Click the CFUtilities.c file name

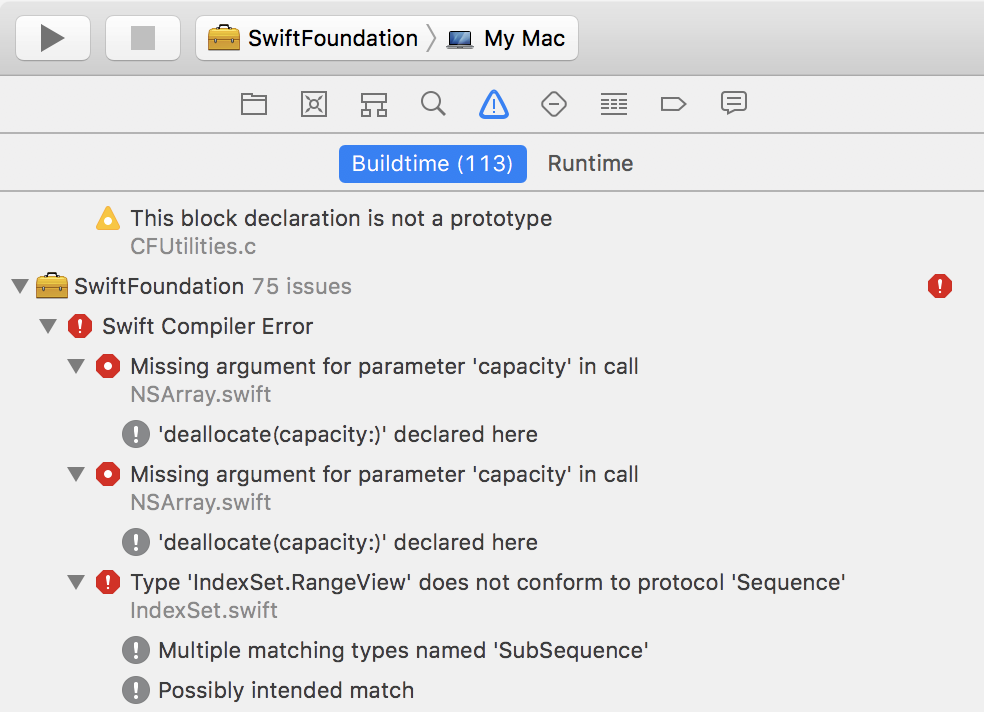tap(193, 247)
